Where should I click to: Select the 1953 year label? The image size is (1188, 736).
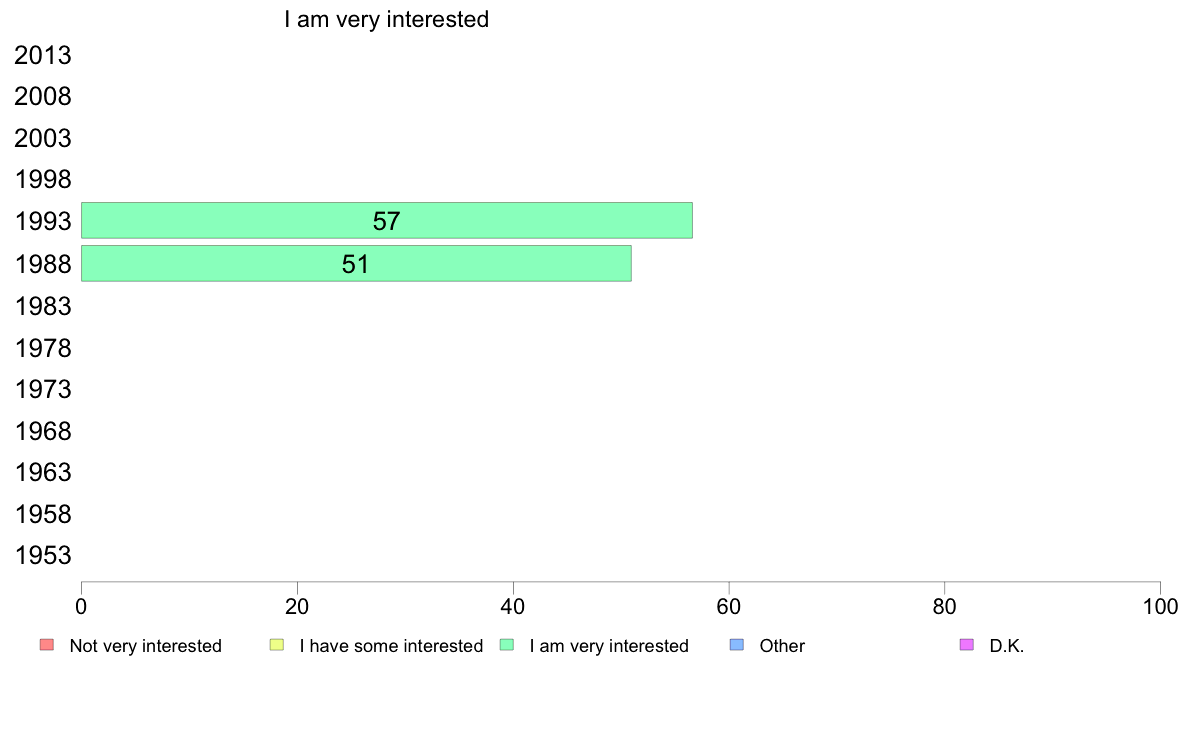click(43, 556)
